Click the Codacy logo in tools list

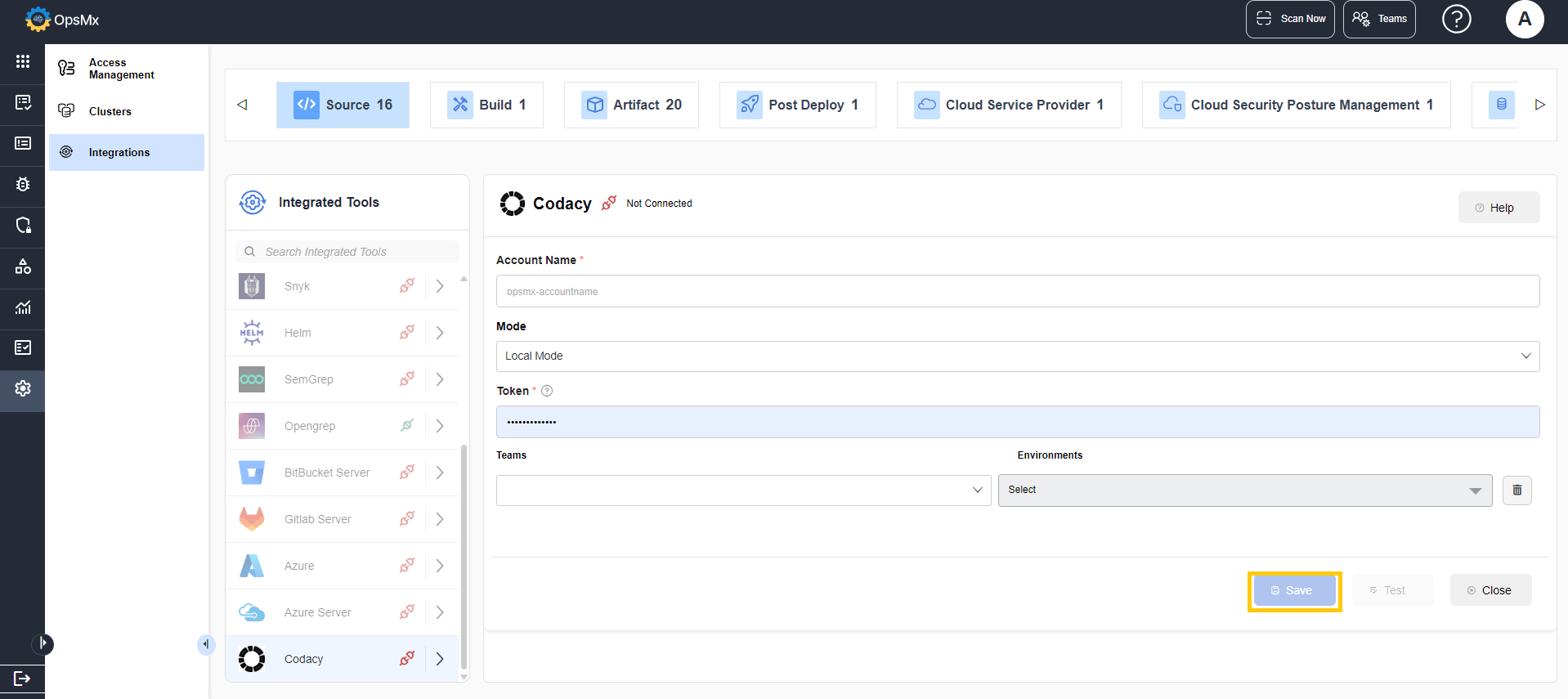252,659
